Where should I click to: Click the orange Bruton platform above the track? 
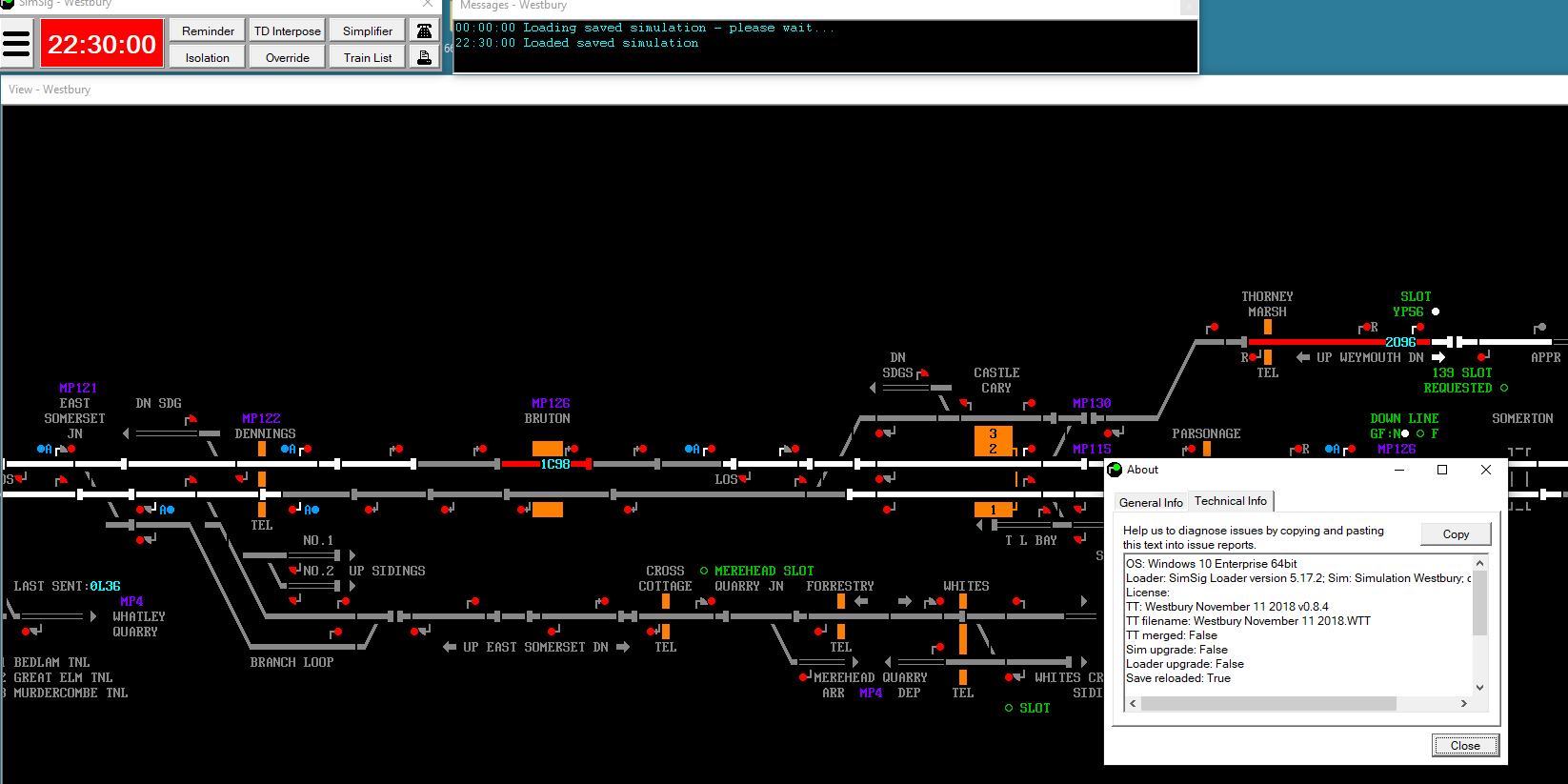point(548,449)
